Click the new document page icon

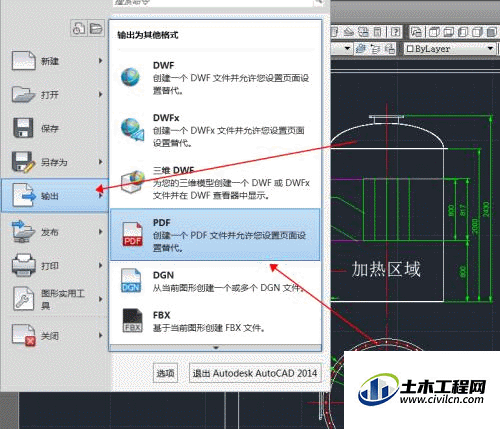(x=23, y=60)
